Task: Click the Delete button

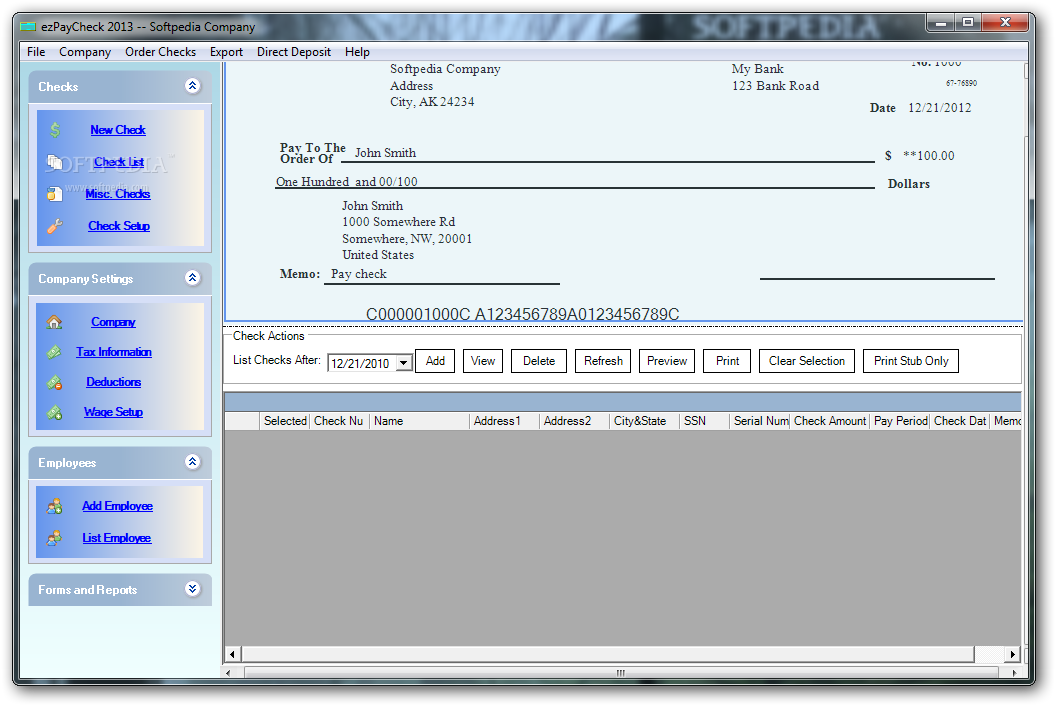Action: coord(539,361)
